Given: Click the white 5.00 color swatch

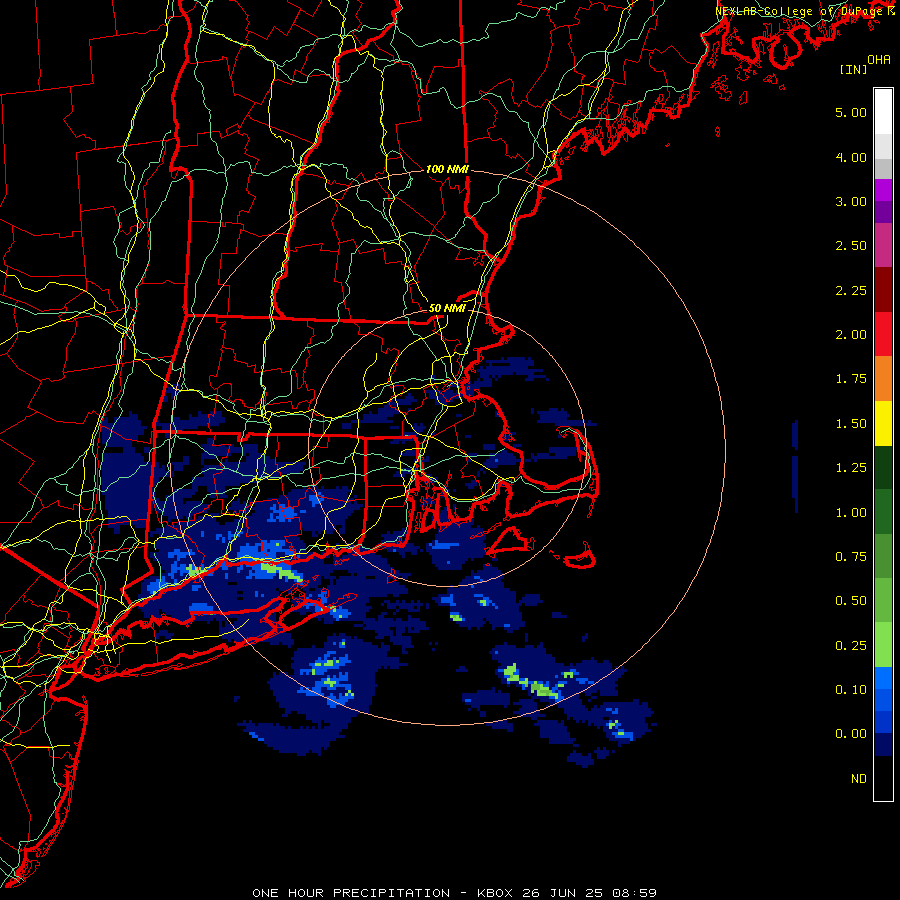Looking at the screenshot, I should pyautogui.click(x=883, y=112).
